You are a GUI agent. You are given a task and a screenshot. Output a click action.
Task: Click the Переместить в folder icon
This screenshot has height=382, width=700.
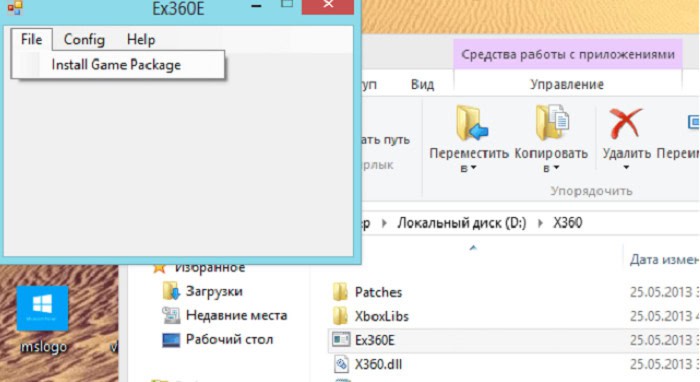tap(471, 123)
